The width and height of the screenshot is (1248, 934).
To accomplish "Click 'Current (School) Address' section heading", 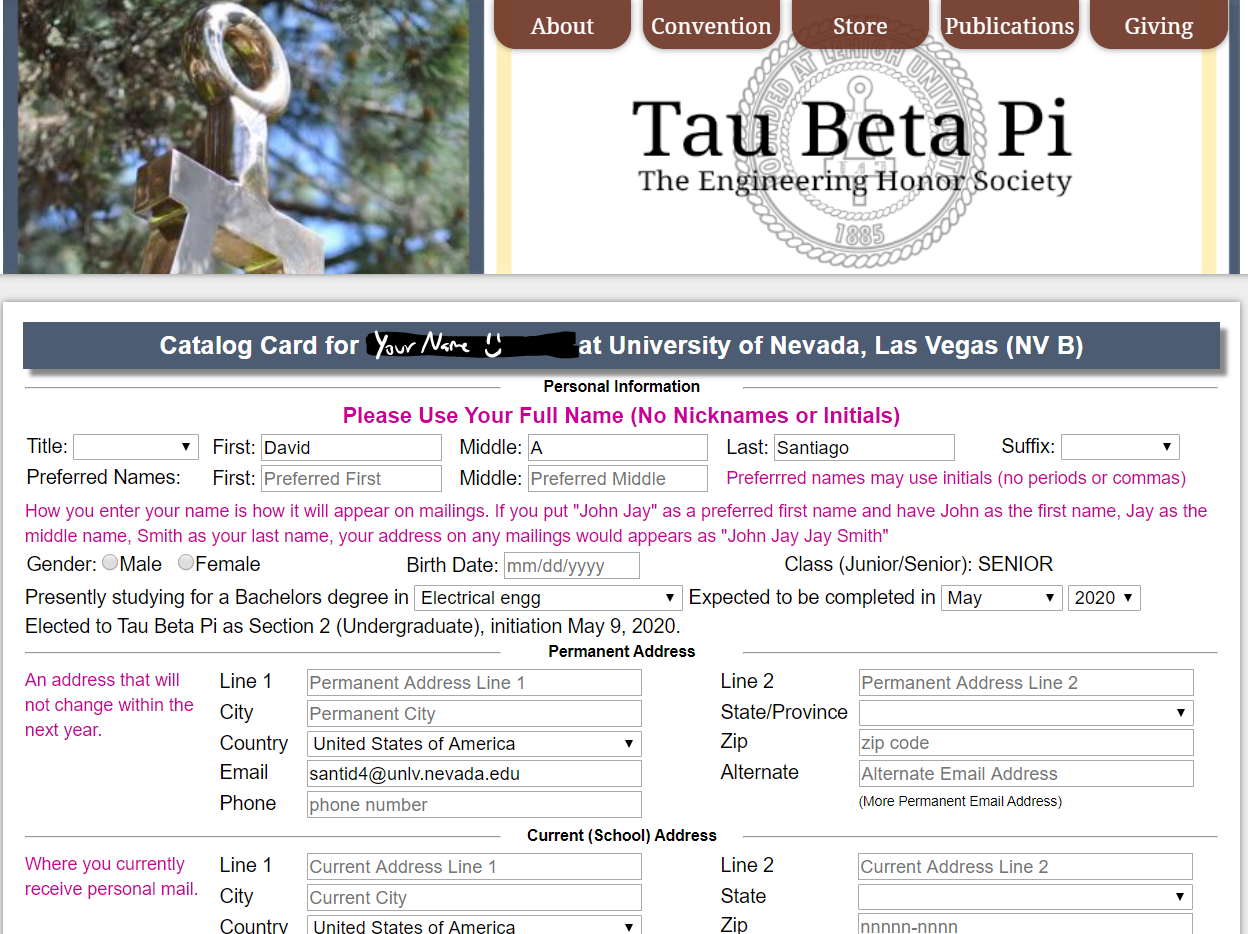I will 621,835.
